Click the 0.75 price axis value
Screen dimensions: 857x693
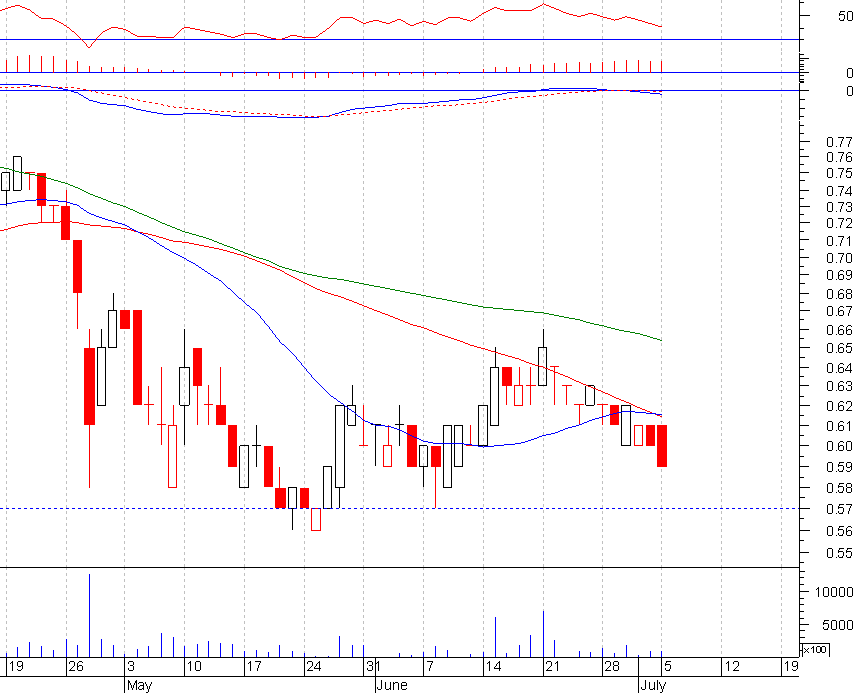tap(839, 173)
